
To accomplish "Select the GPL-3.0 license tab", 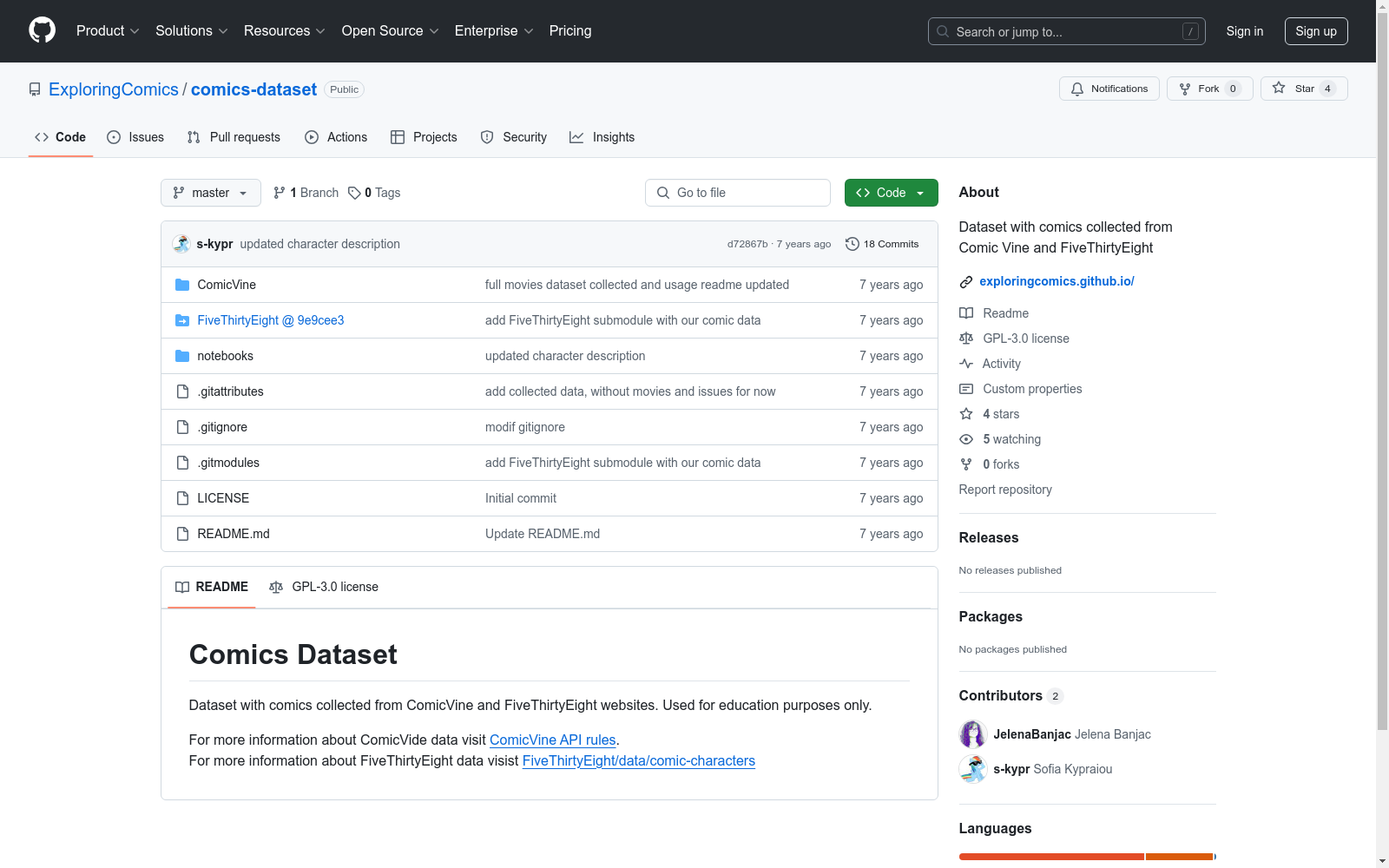I will tap(324, 587).
